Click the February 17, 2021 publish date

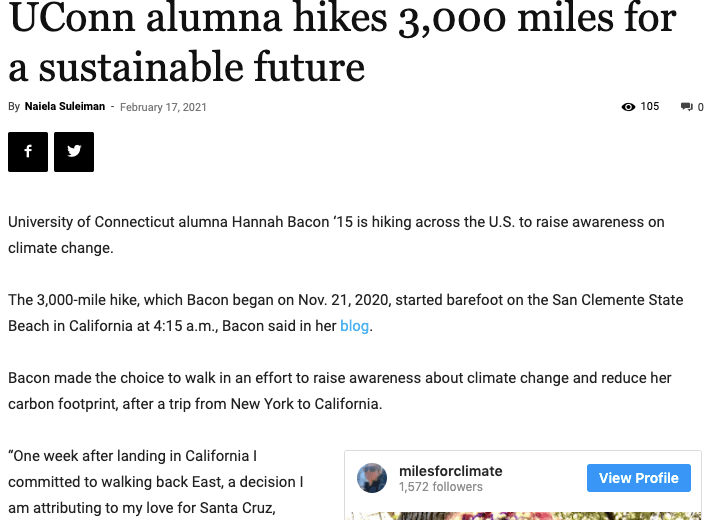tap(163, 107)
